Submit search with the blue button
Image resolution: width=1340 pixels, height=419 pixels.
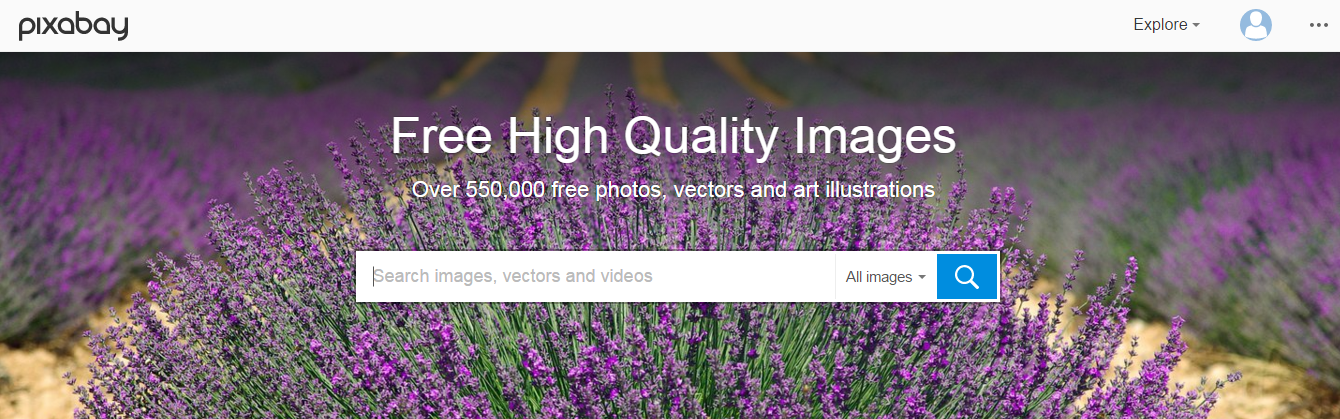pyautogui.click(x=966, y=277)
